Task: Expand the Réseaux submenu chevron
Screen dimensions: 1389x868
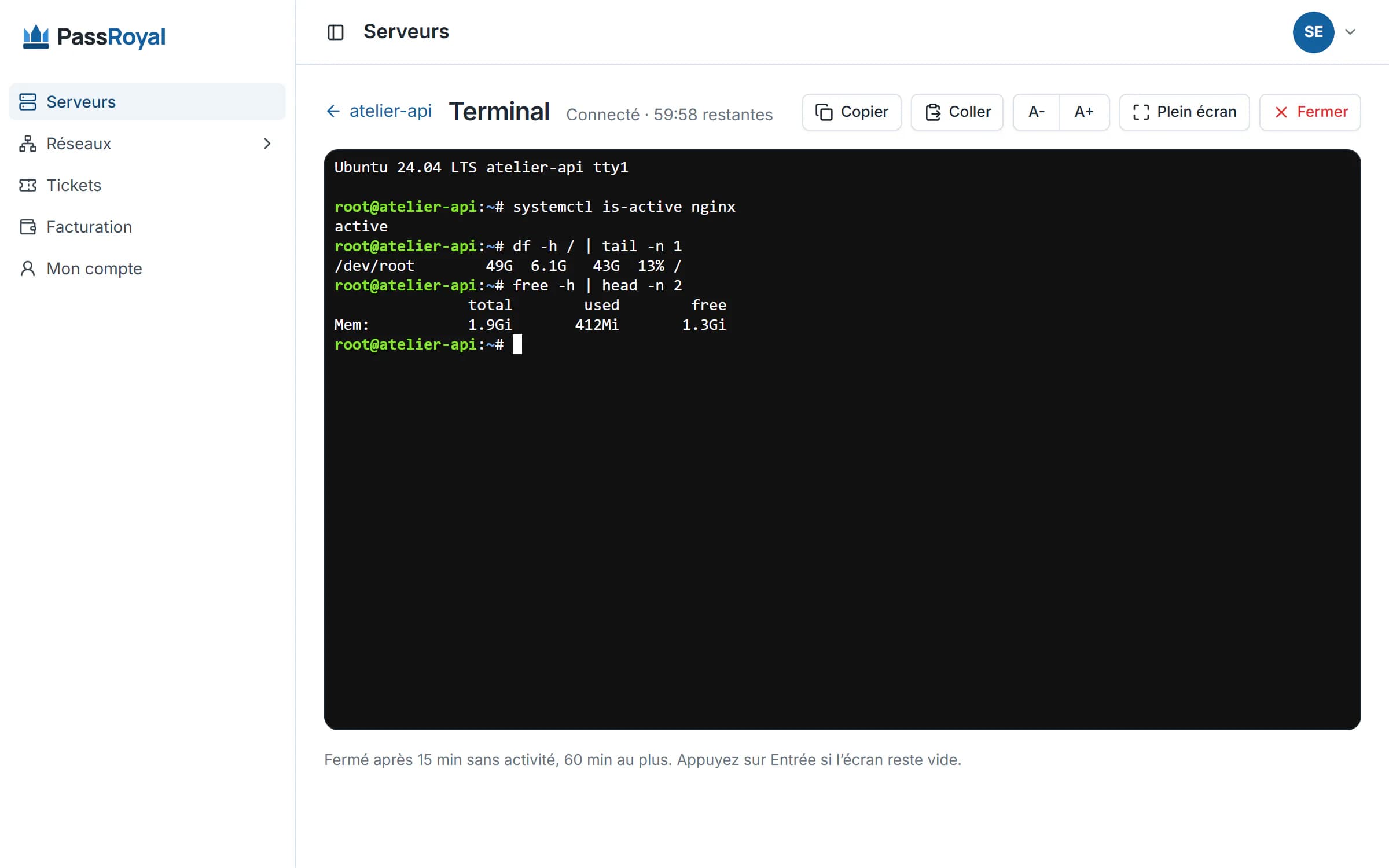Action: [267, 144]
